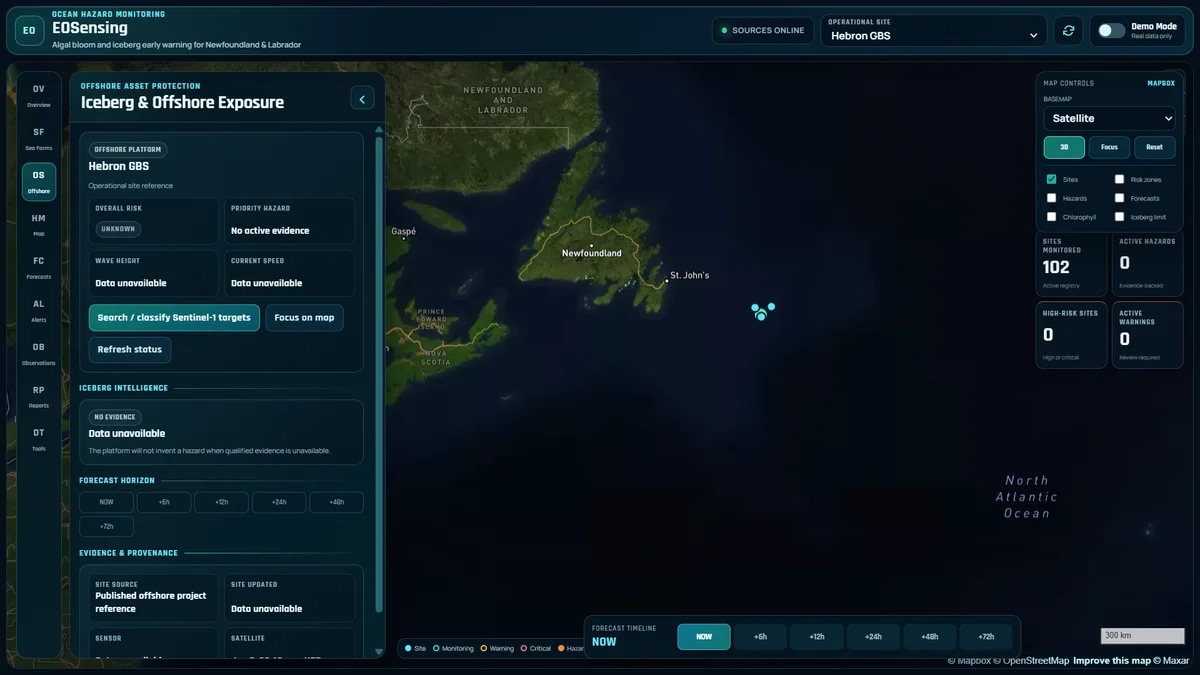Click the Monitoring legend entry
Screen dimensions: 1200x675
(x=454, y=648)
